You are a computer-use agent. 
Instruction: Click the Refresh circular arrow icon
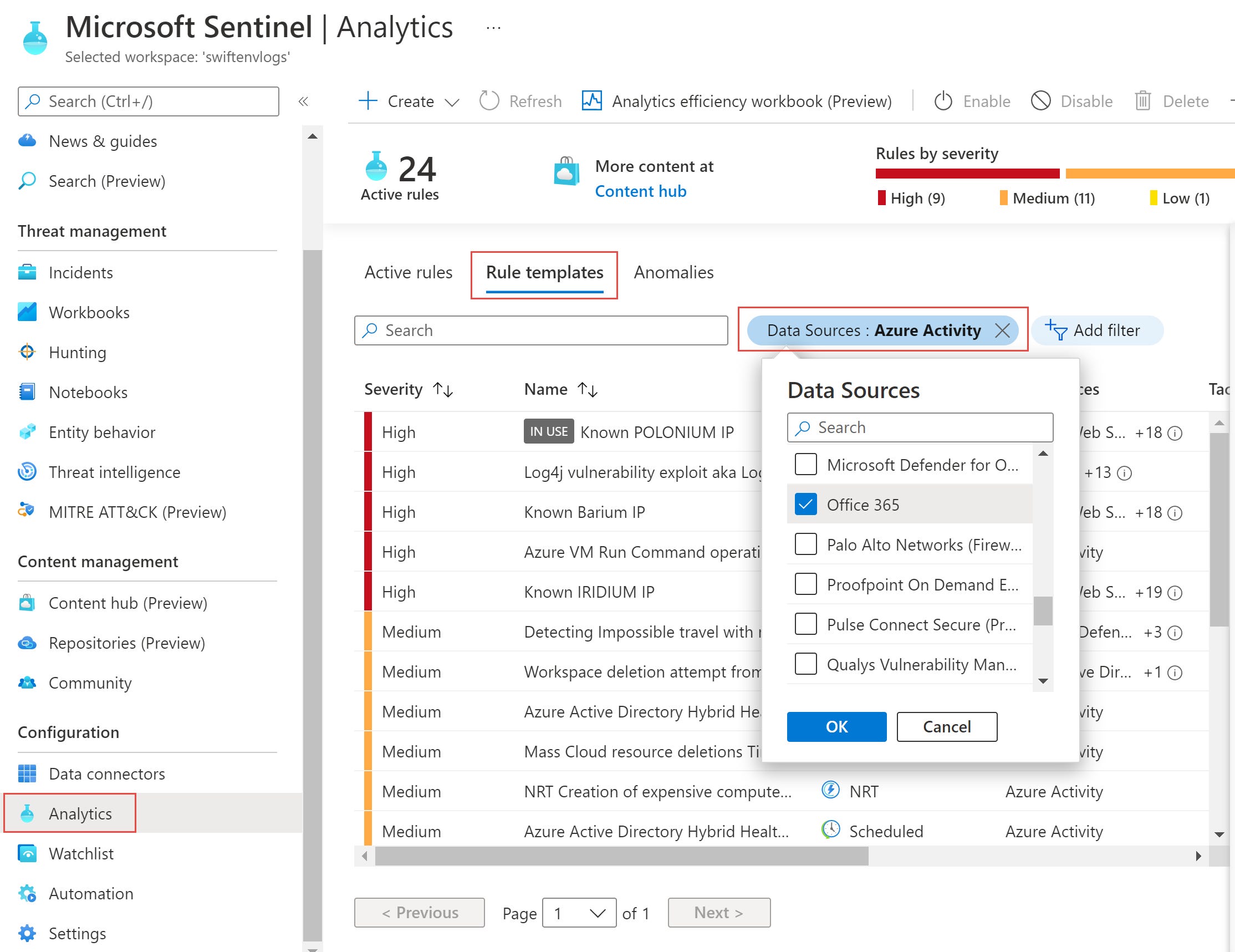coord(489,101)
